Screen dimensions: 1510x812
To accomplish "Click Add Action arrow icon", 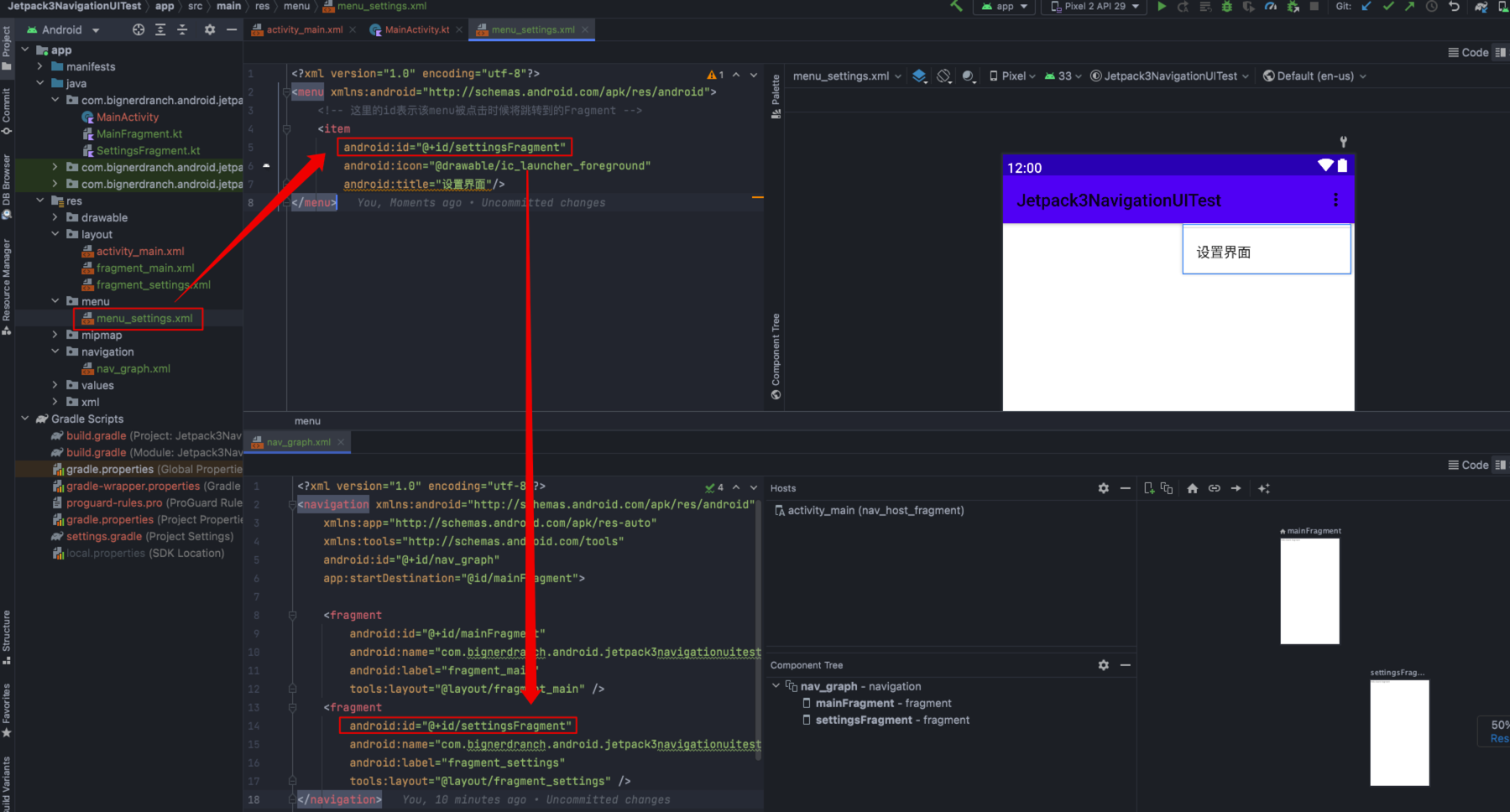I will click(1236, 488).
